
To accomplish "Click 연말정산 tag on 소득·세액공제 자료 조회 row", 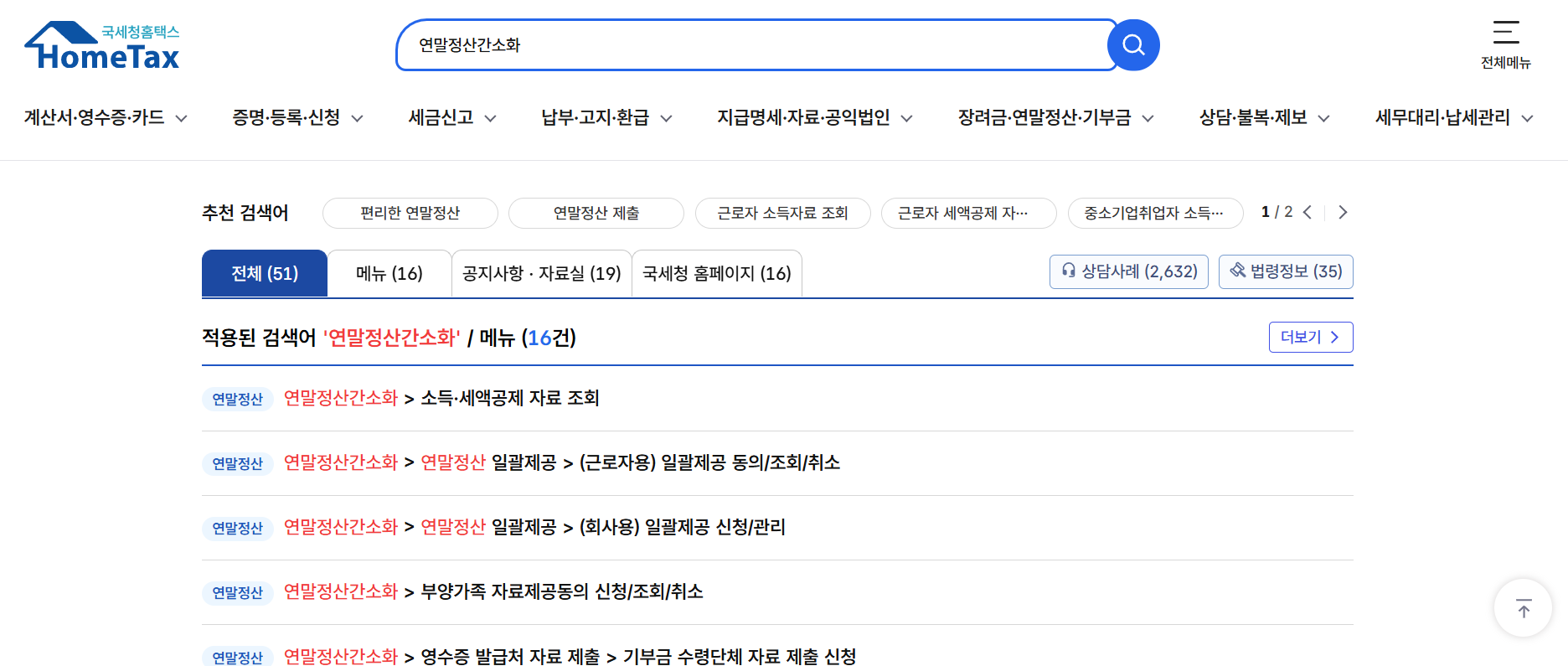I will 238,399.
